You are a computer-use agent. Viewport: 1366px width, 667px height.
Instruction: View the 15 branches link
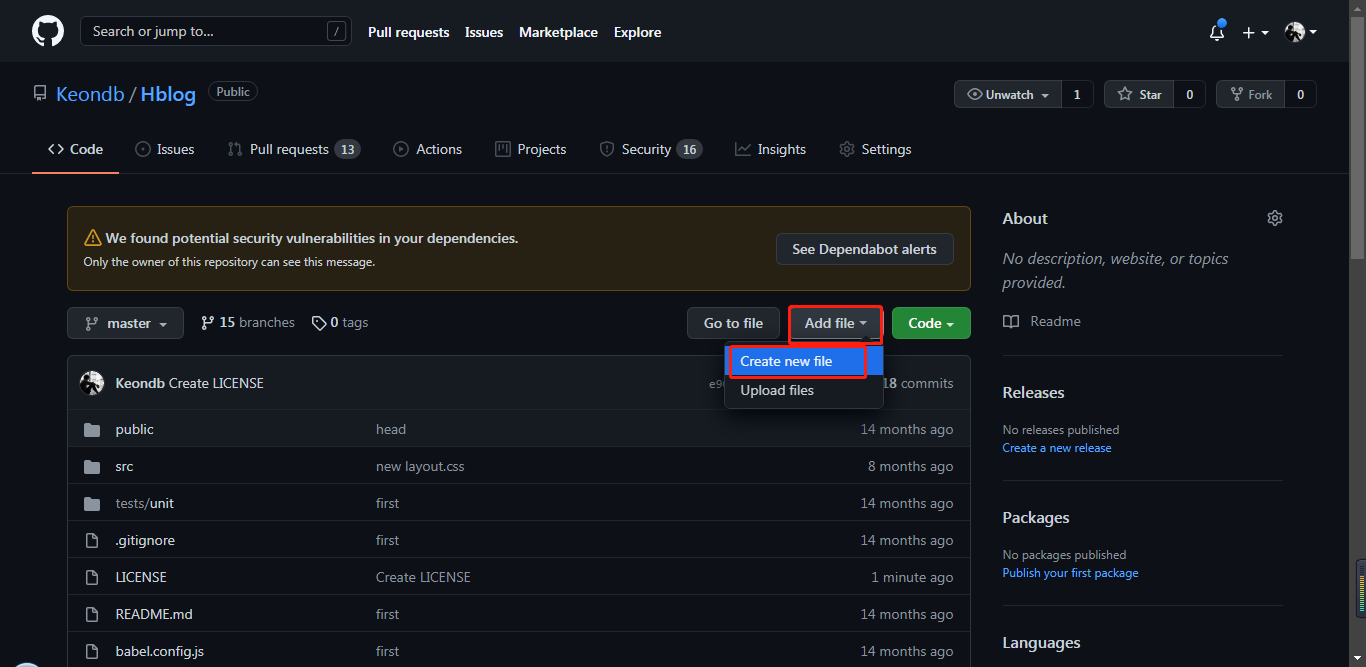pos(248,323)
